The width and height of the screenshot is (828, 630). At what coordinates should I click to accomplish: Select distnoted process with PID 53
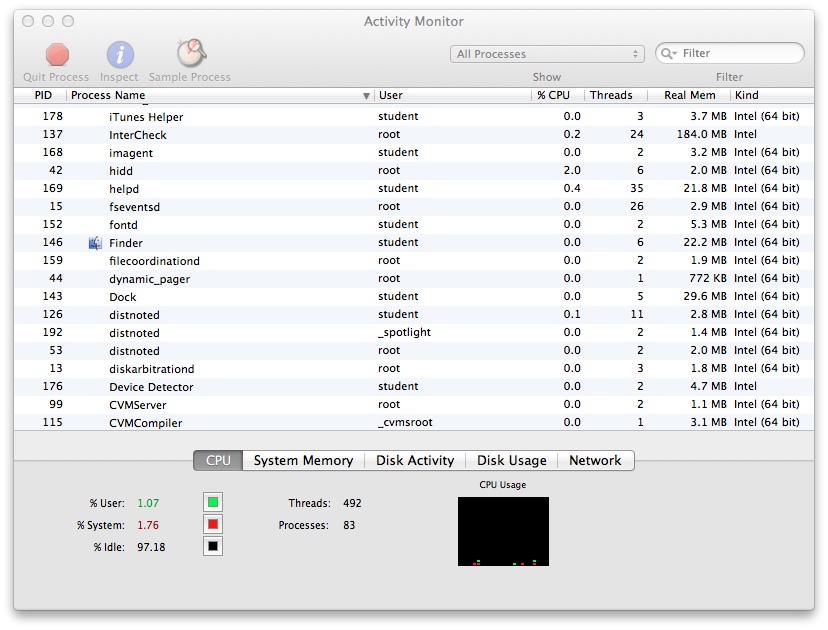pos(414,351)
